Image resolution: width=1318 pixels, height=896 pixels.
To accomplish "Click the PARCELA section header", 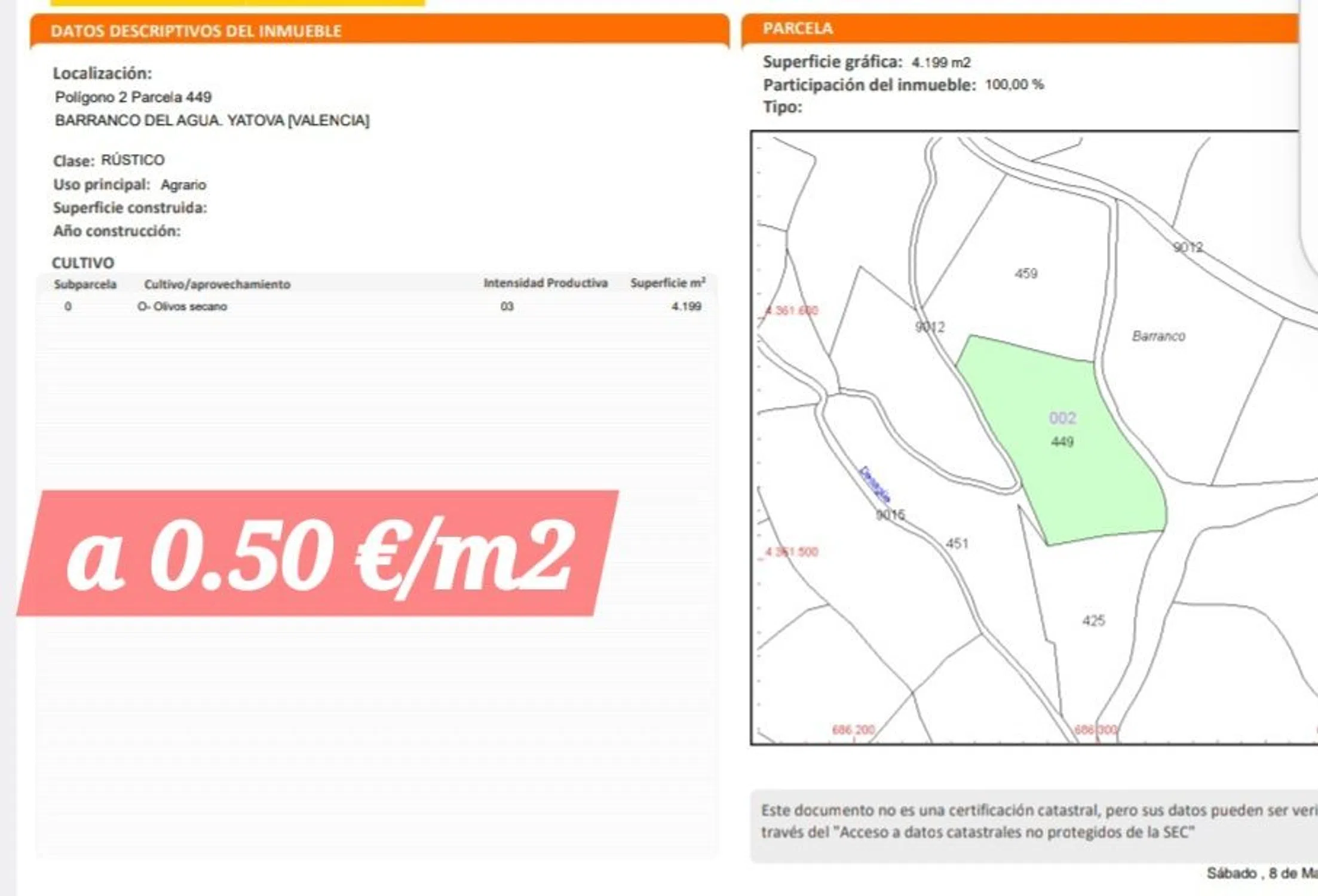I will coord(797,29).
